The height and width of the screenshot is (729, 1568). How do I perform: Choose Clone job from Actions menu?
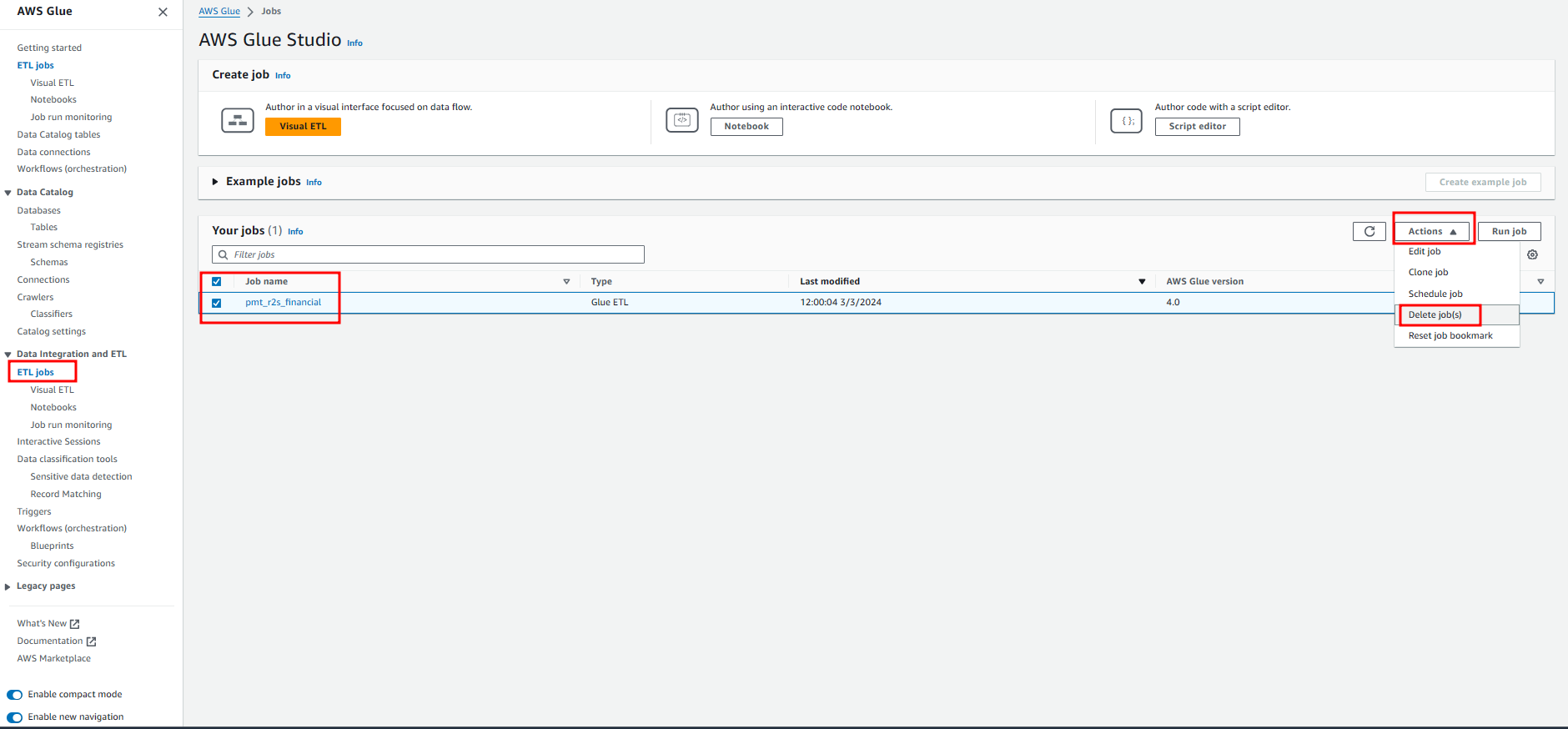click(x=1457, y=272)
